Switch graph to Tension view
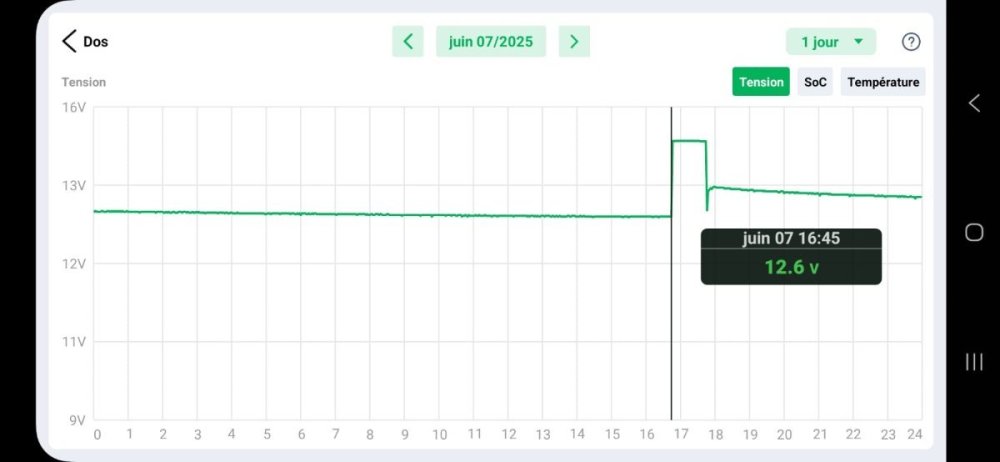 (761, 82)
